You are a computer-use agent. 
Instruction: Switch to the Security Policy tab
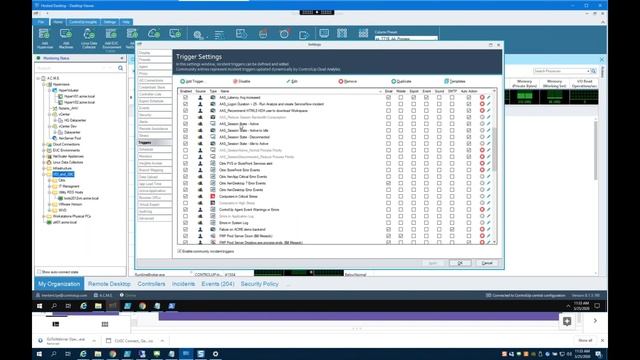260,284
